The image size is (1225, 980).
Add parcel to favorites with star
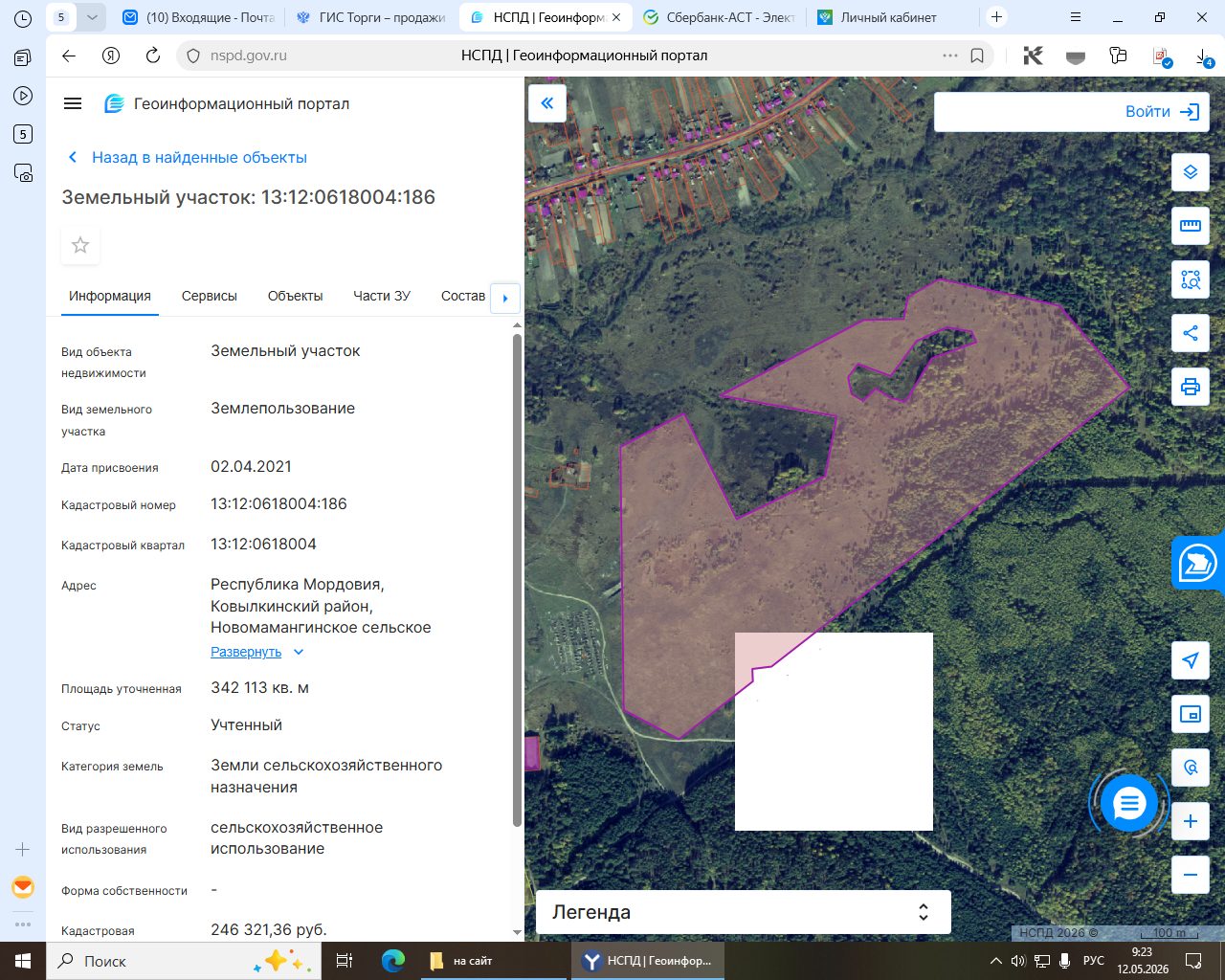tap(80, 246)
